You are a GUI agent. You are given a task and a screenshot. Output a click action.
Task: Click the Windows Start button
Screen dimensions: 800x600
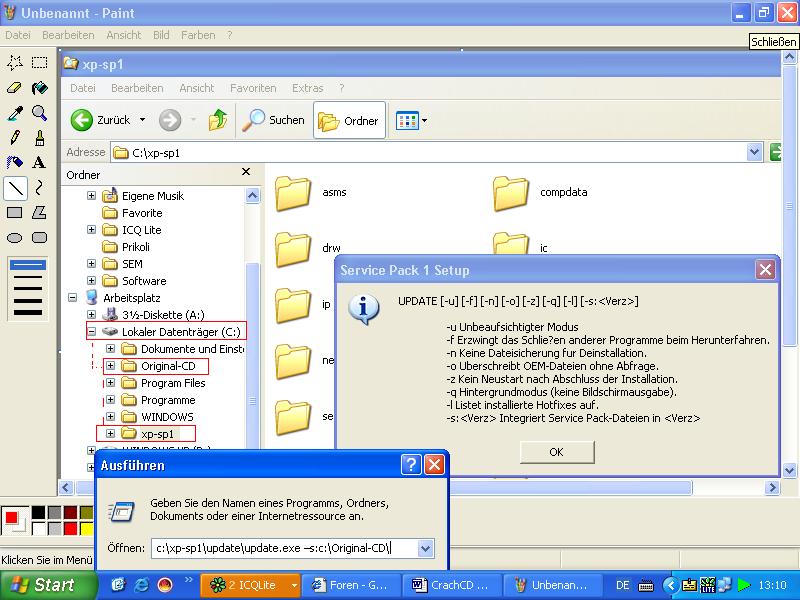tap(47, 585)
